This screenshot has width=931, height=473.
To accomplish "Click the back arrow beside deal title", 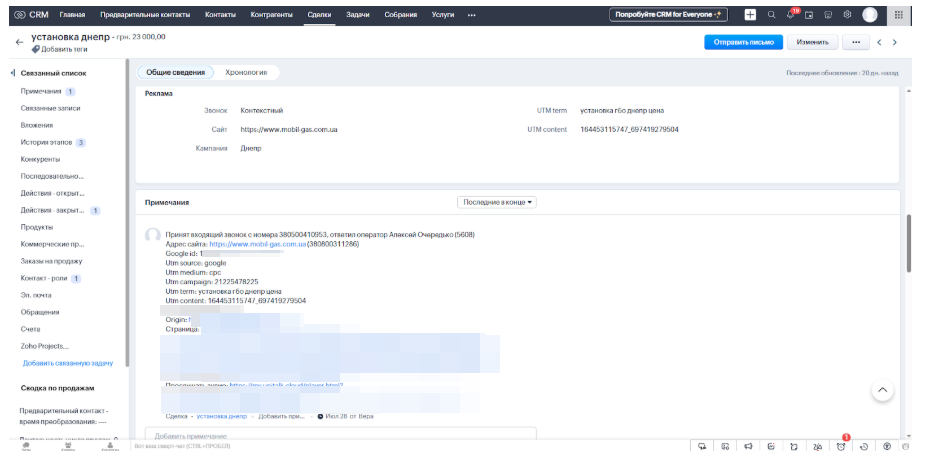I will pyautogui.click(x=19, y=42).
